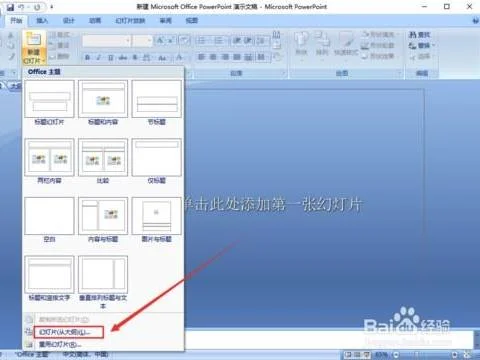This screenshot has width=480, height=360.
Task: Click the Justify alignment icon
Action: click(x=237, y=57)
